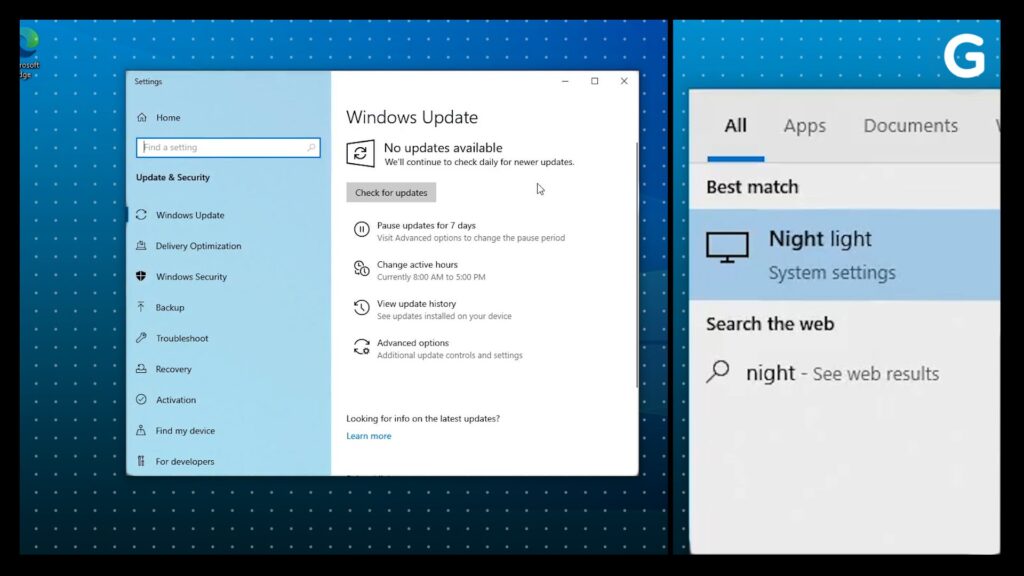Open Change active hours option
This screenshot has width=1024, height=576.
[x=417, y=265]
